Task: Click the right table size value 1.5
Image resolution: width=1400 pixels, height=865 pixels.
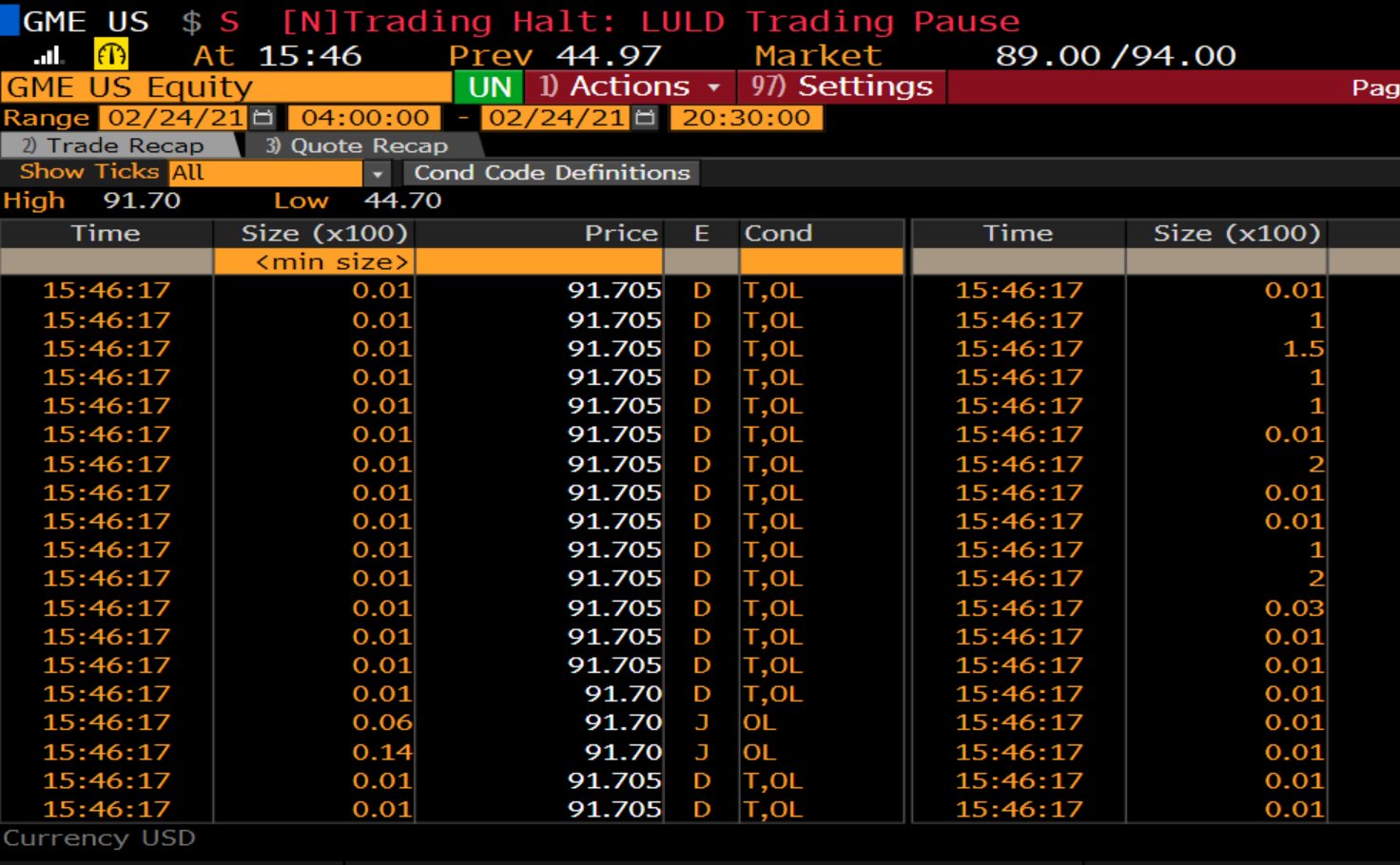Action: click(x=1304, y=349)
